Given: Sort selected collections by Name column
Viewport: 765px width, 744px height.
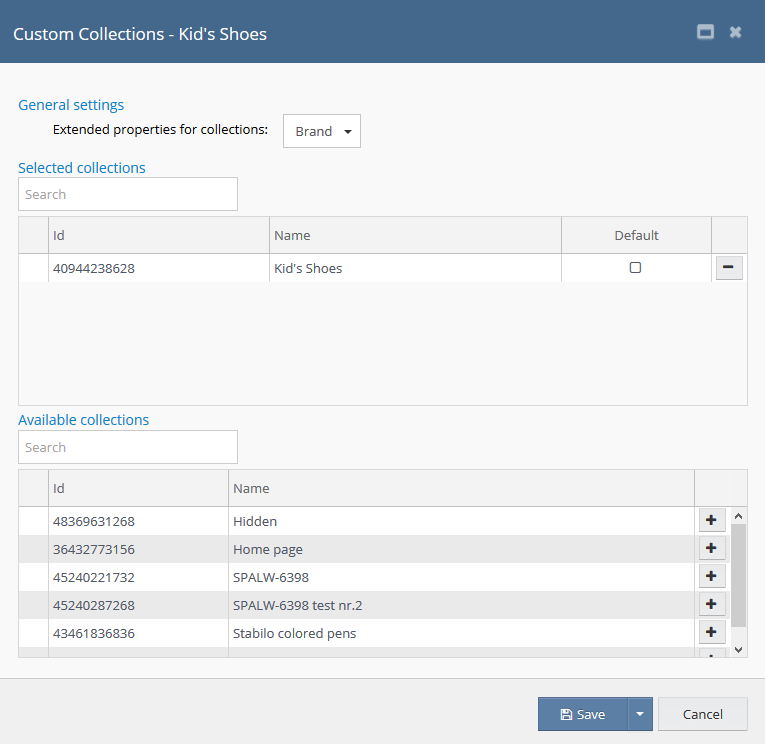Looking at the screenshot, I should (x=415, y=235).
